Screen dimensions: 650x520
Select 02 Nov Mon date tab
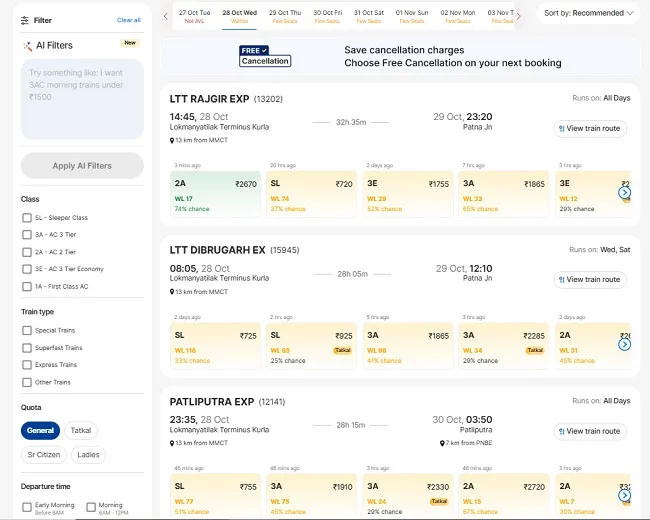(x=458, y=17)
